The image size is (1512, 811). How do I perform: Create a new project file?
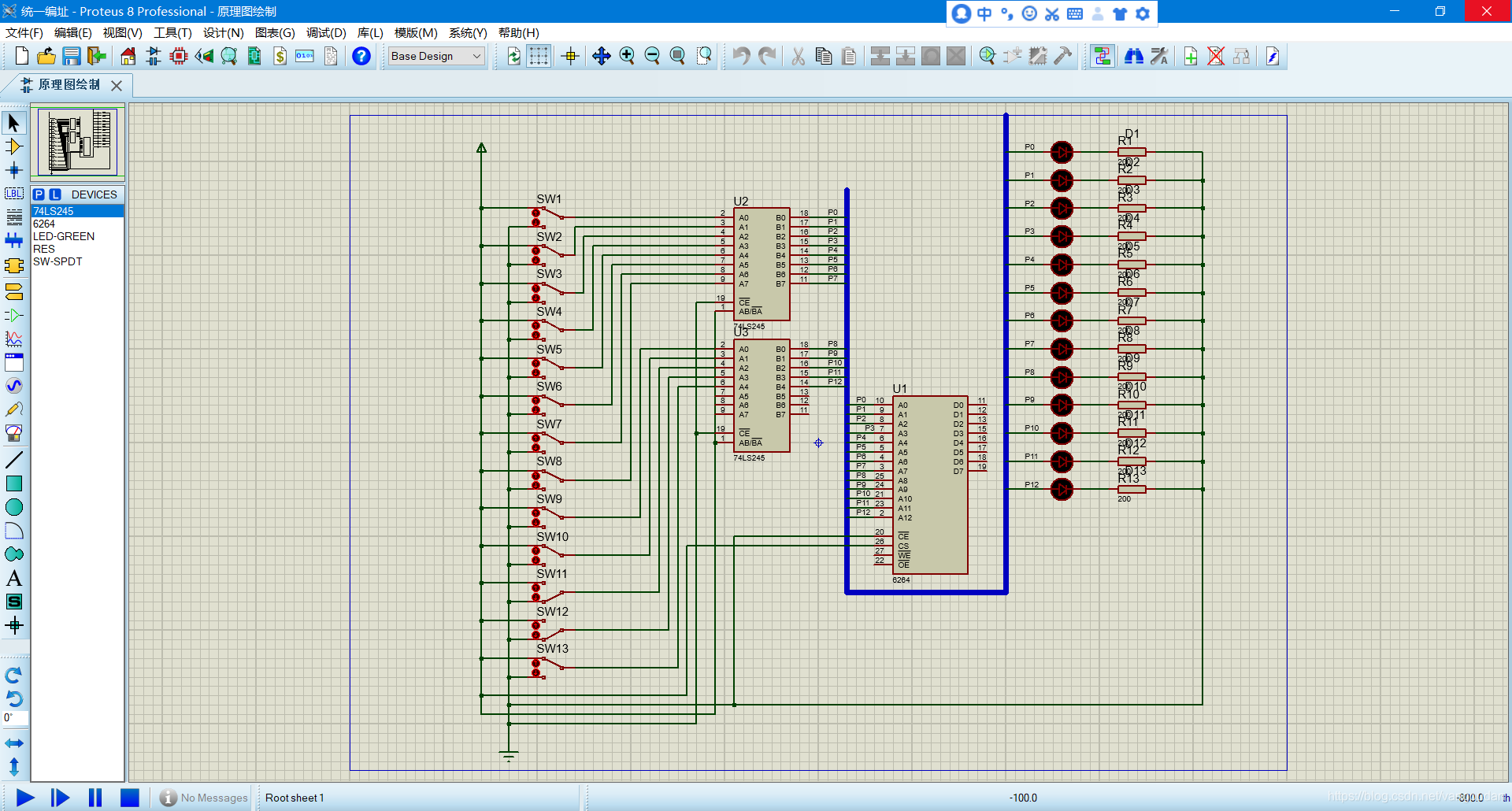(21, 56)
